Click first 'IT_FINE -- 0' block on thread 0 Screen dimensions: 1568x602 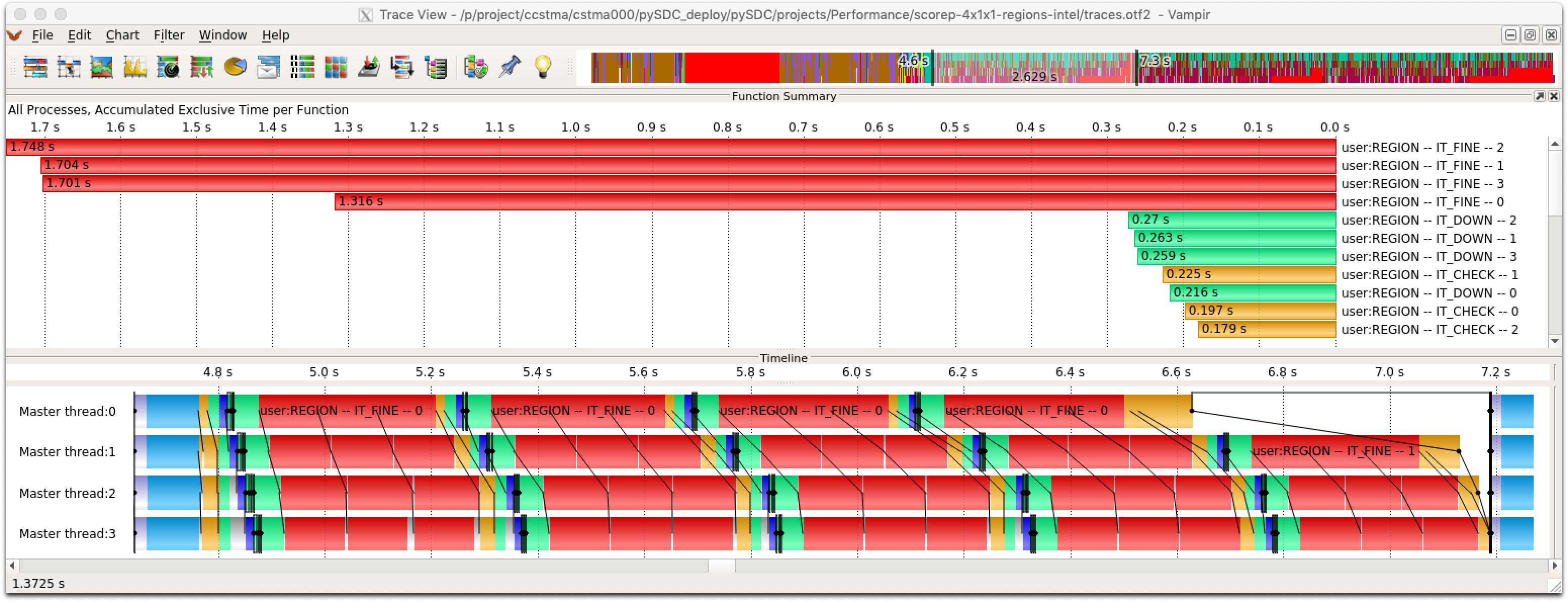347,411
